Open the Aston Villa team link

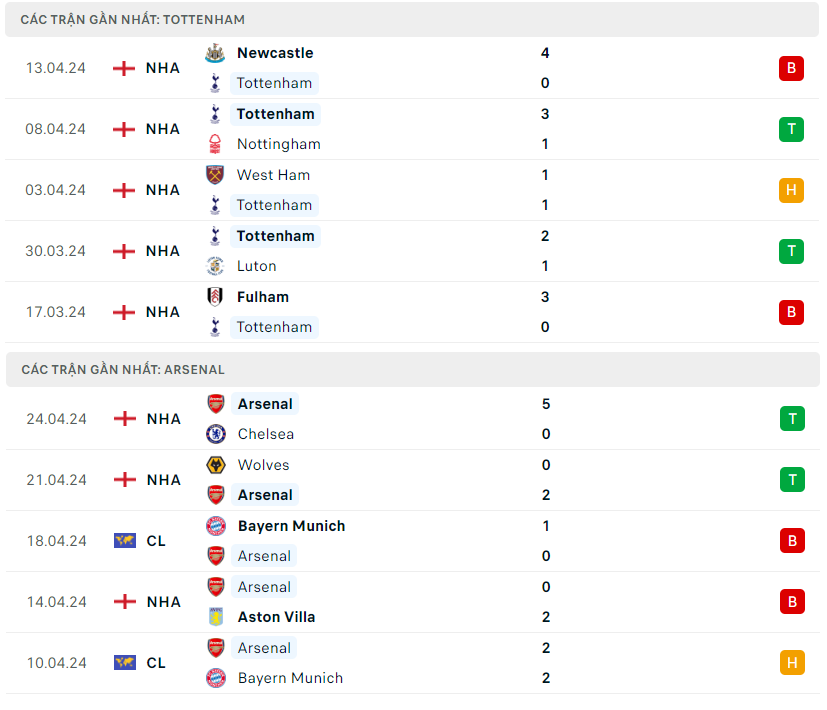[276, 617]
